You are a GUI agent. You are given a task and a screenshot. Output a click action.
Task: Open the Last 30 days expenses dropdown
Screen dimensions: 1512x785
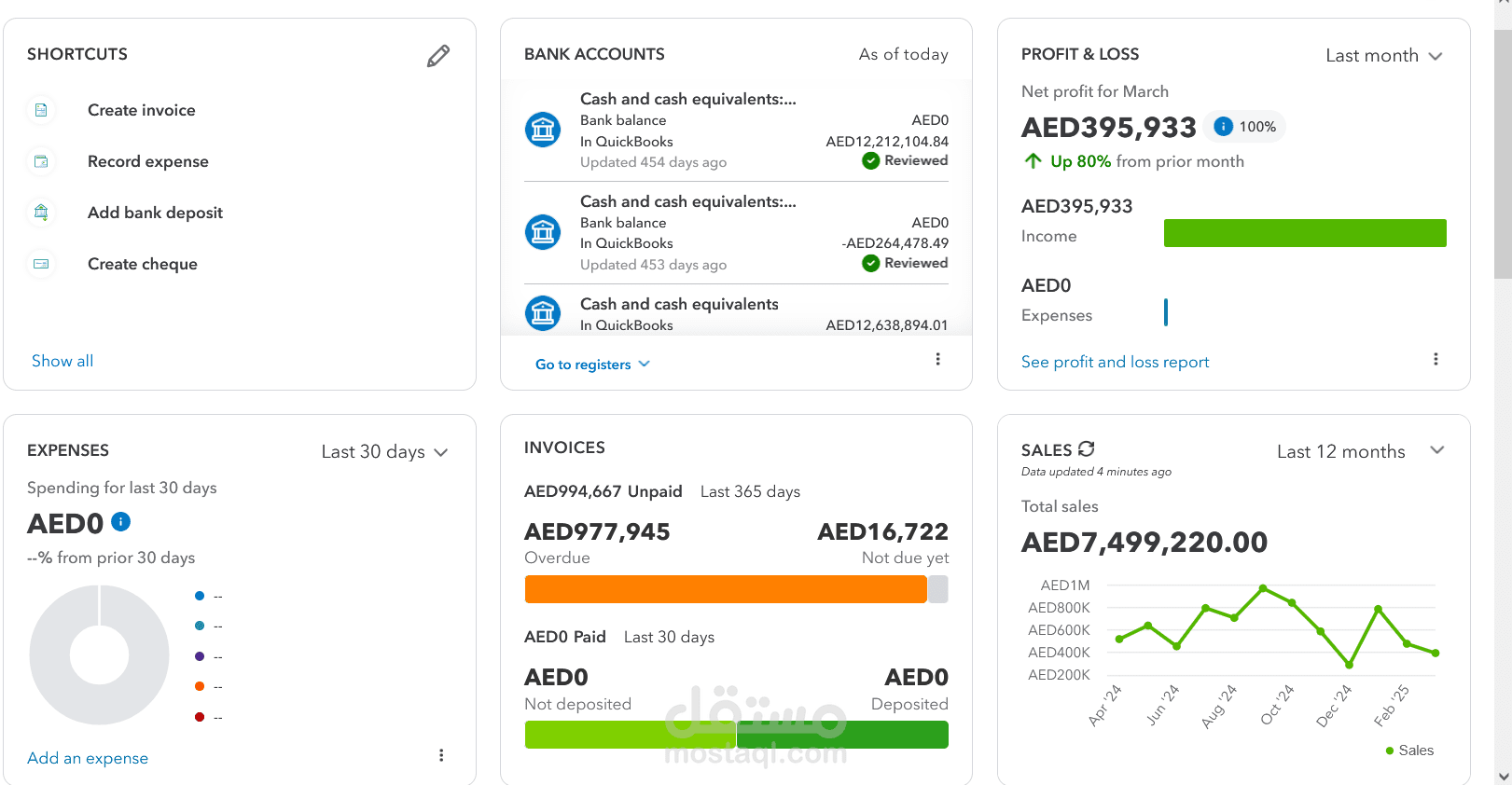384,452
